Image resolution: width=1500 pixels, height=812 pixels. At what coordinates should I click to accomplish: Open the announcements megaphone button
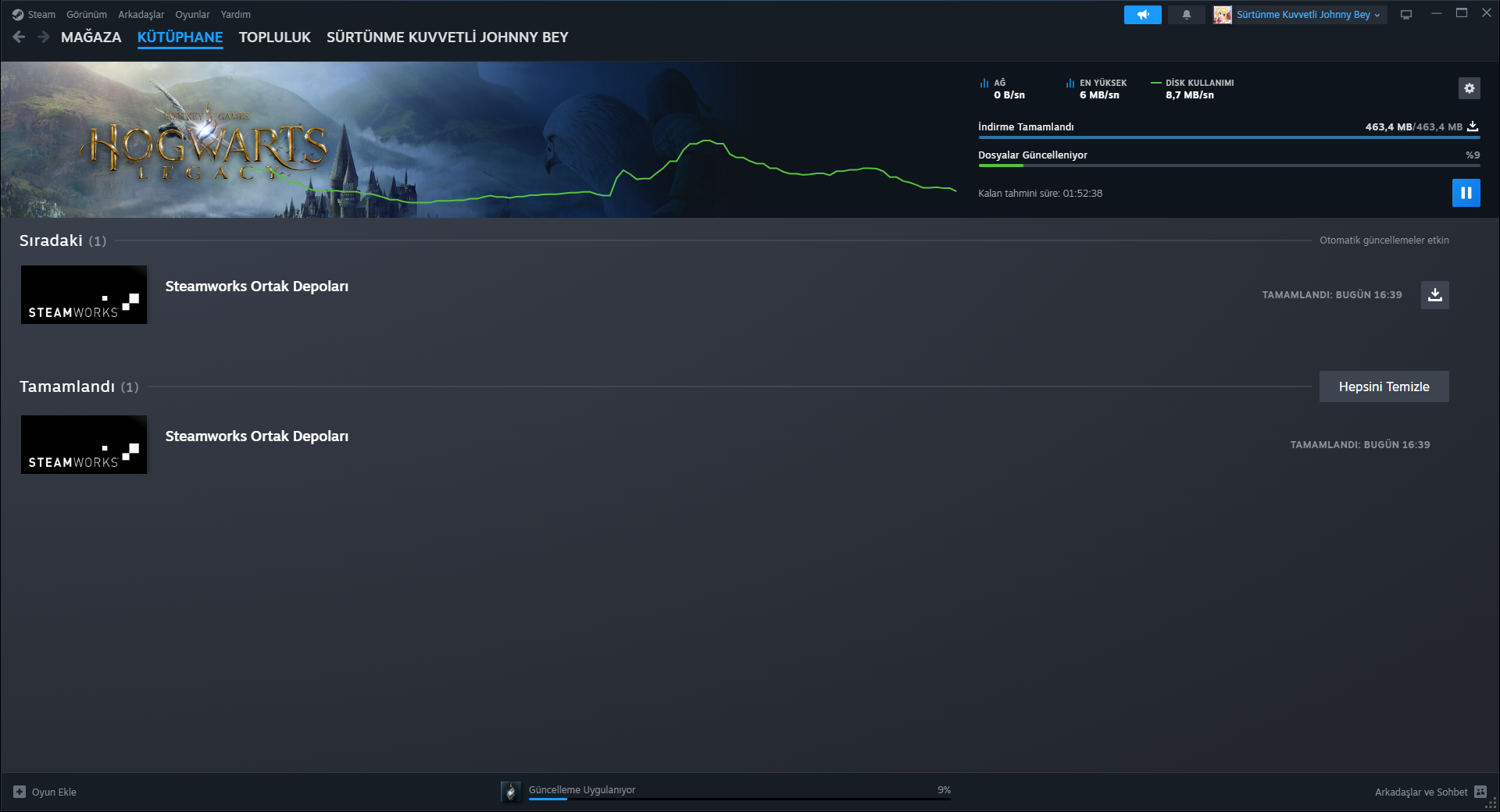pos(1142,15)
